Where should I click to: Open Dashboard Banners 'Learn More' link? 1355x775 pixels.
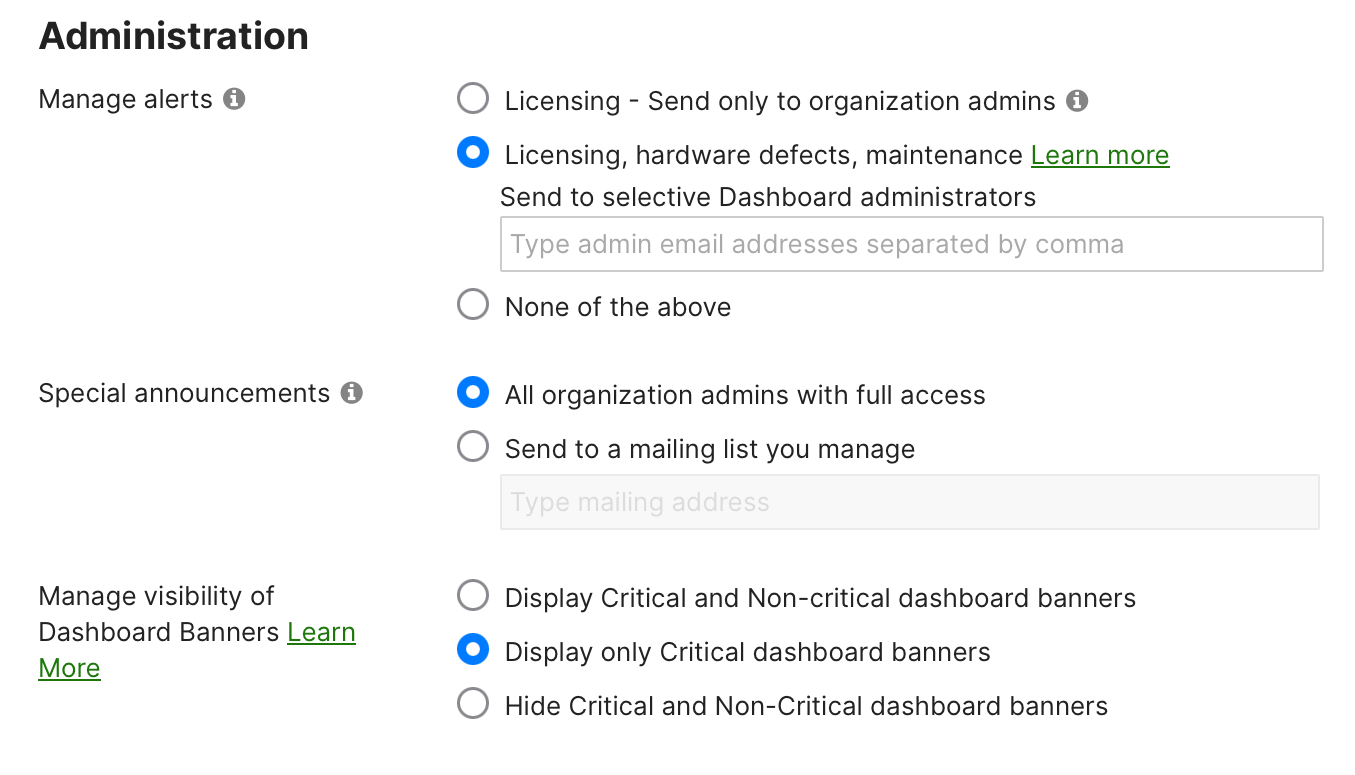(321, 632)
